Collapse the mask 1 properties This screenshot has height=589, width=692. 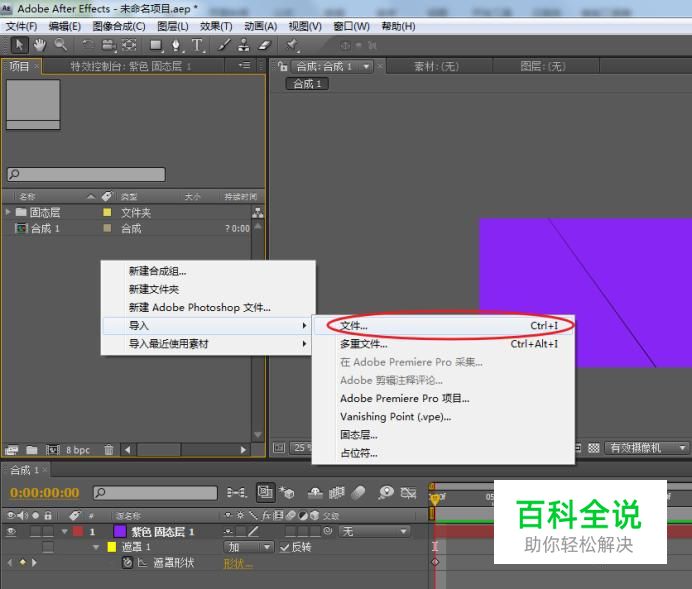96,548
